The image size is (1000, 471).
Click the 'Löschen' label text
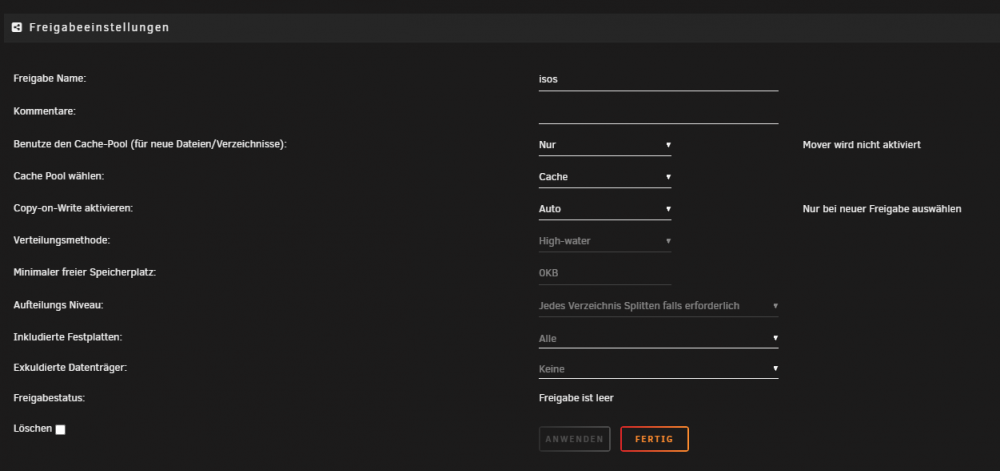click(x=33, y=429)
